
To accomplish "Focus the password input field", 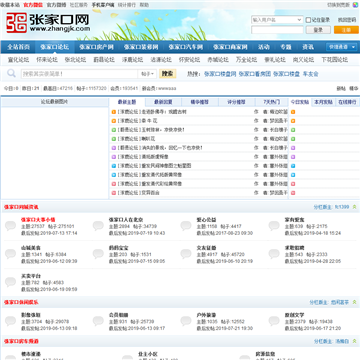I will [277, 30].
